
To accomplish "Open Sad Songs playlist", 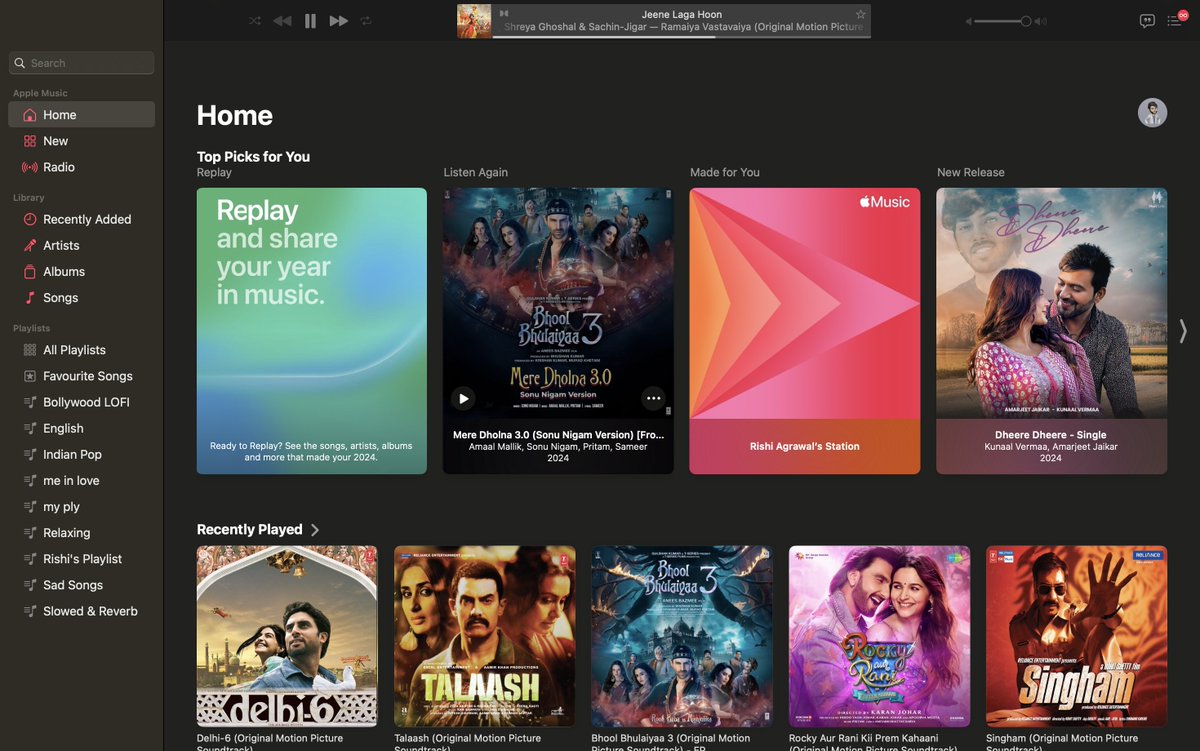I will (x=82, y=585).
